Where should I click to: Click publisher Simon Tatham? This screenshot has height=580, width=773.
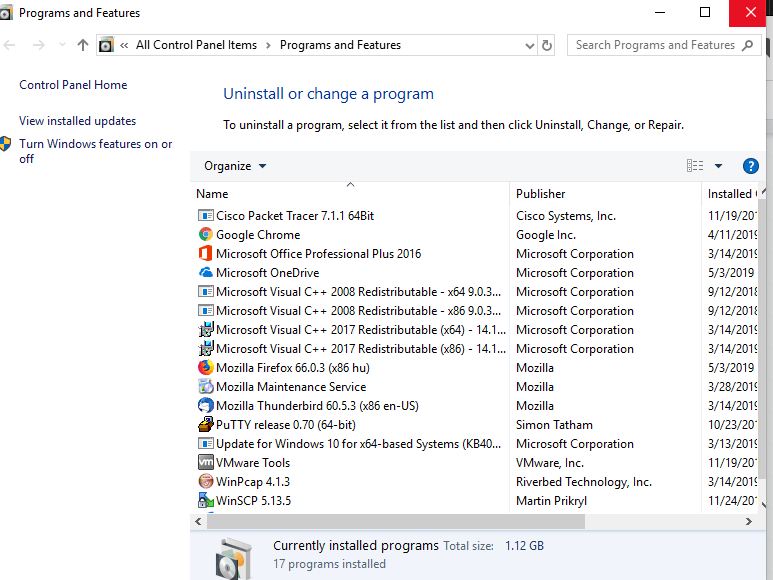tap(554, 425)
